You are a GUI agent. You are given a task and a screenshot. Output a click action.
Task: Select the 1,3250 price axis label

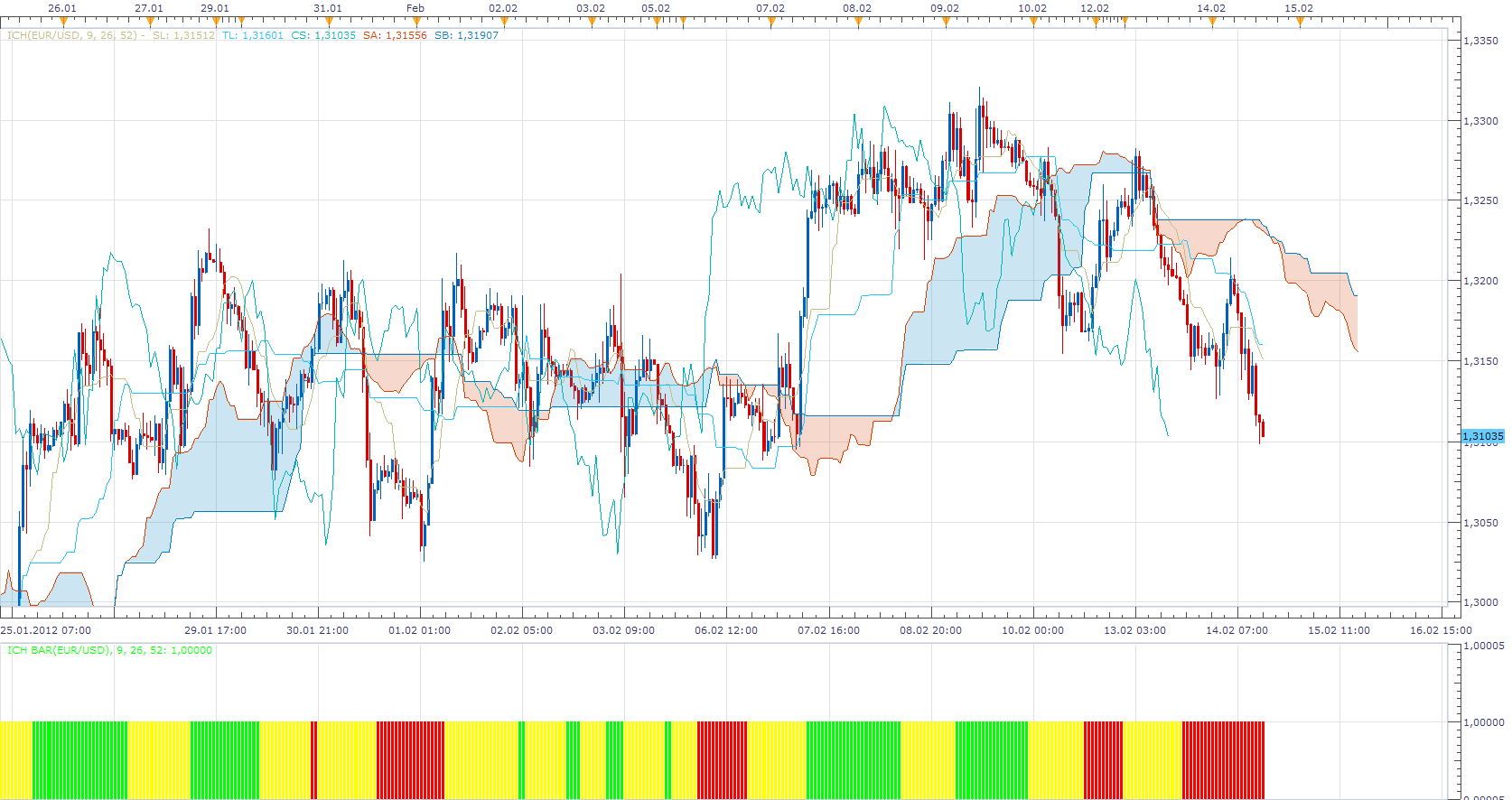(x=1480, y=200)
